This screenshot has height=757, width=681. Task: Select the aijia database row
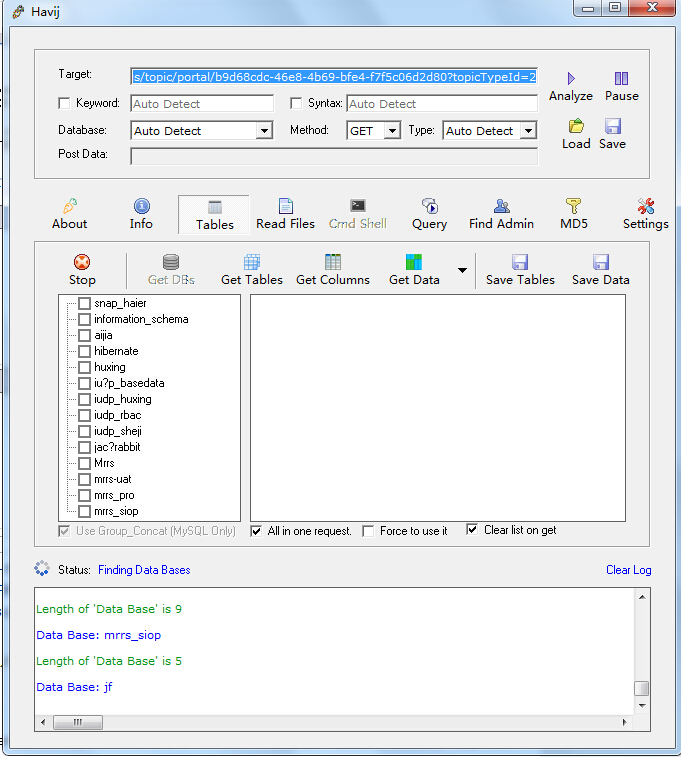[x=103, y=335]
